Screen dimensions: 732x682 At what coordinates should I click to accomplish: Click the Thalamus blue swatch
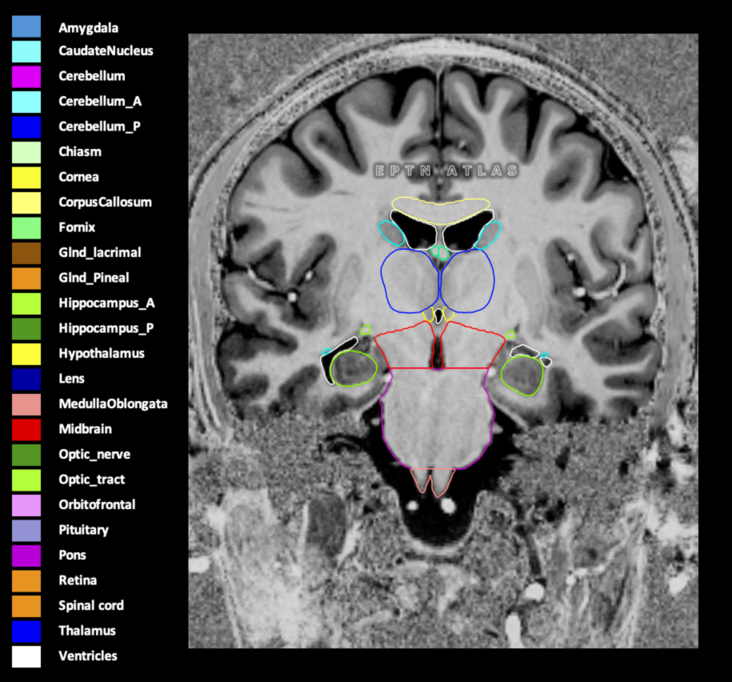coord(26,631)
